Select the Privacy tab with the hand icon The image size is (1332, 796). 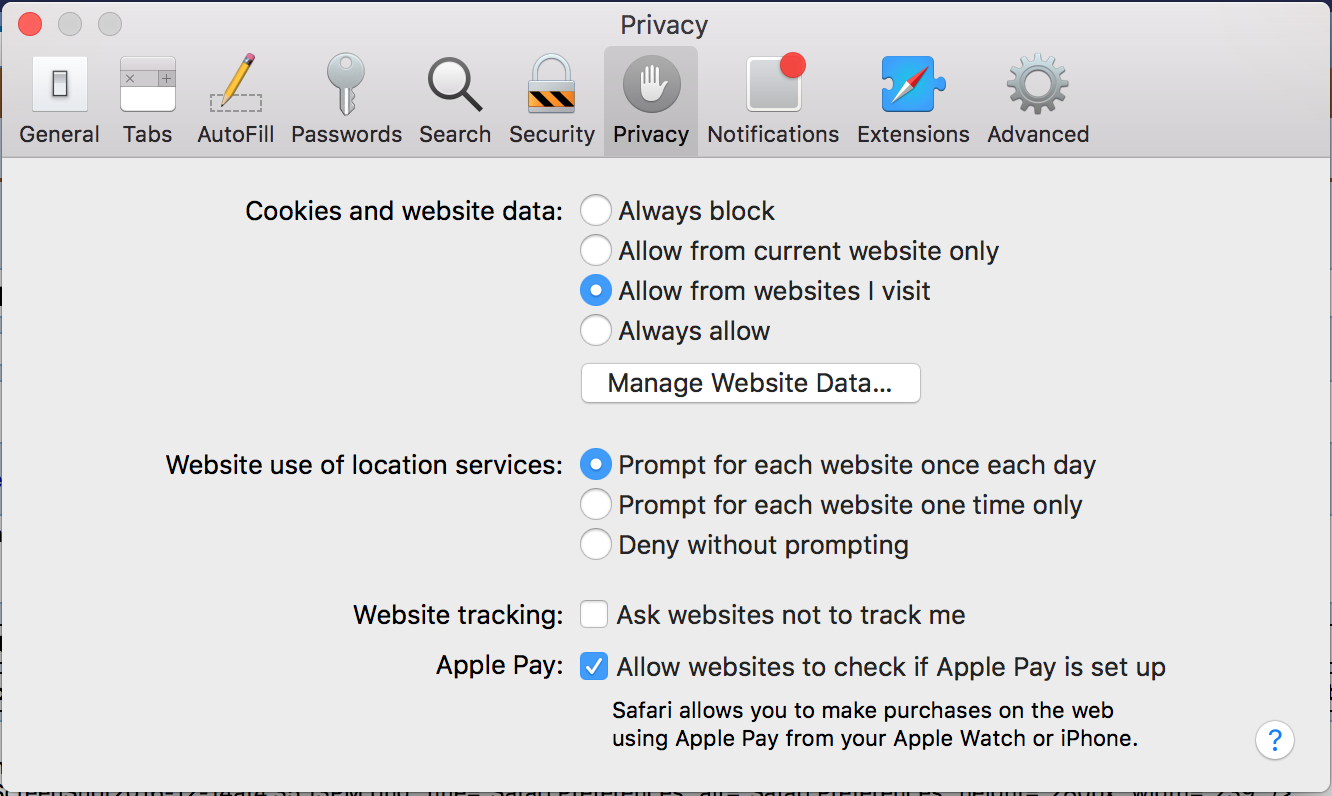(651, 100)
